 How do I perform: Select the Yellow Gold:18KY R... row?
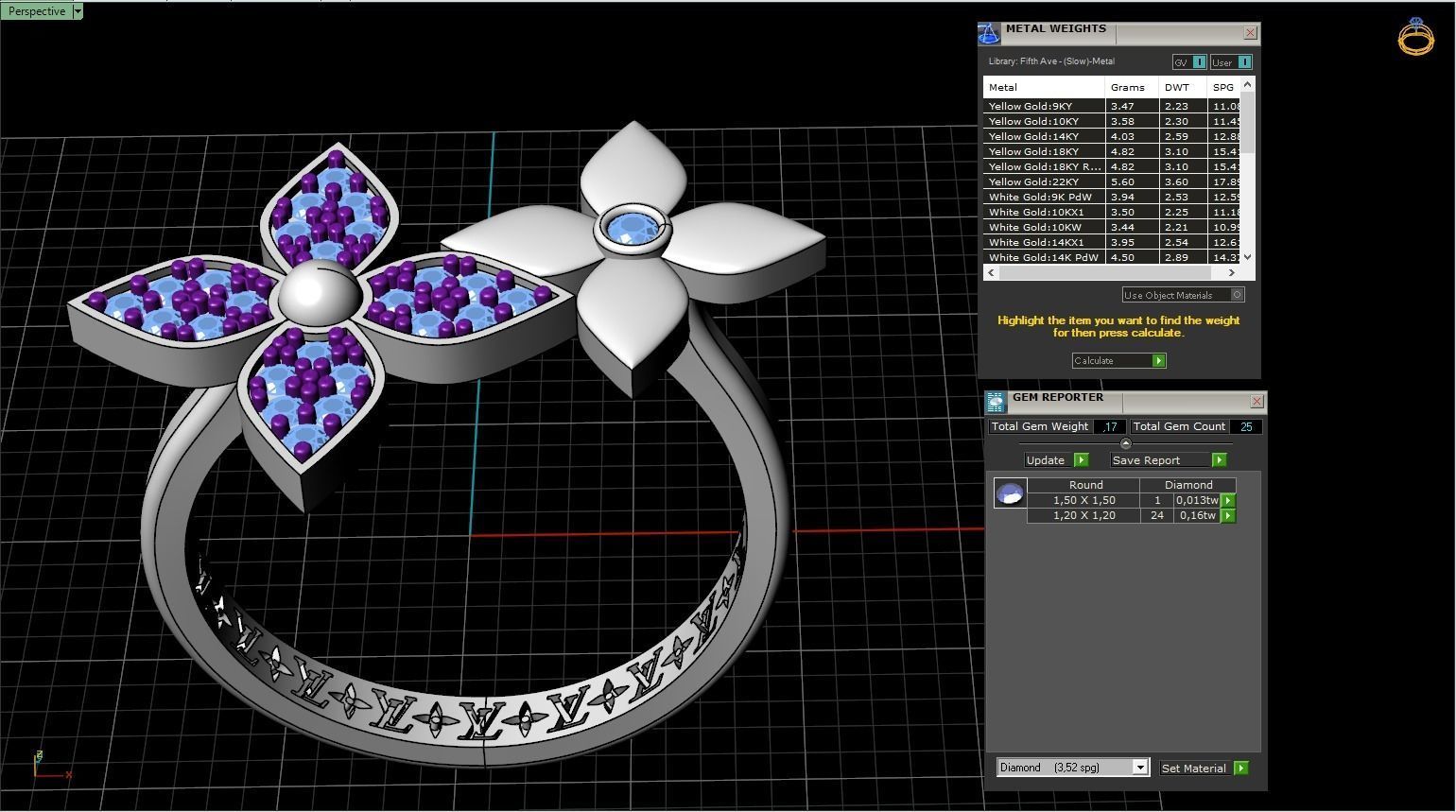(1112, 166)
